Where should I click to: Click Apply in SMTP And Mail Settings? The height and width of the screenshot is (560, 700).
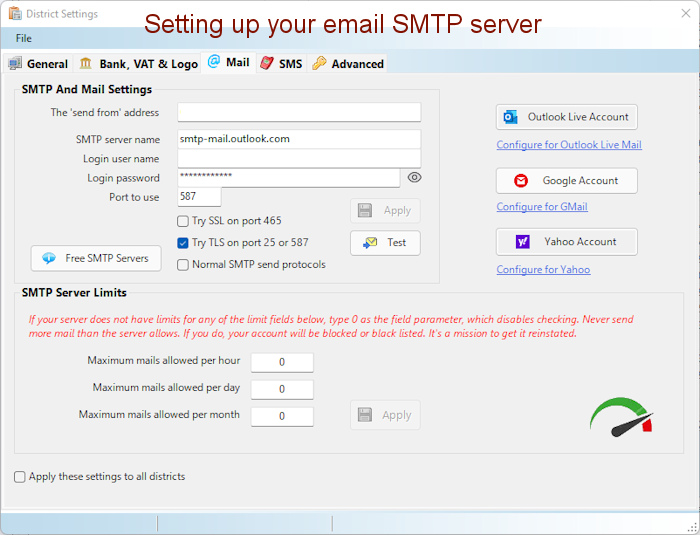tap(385, 211)
